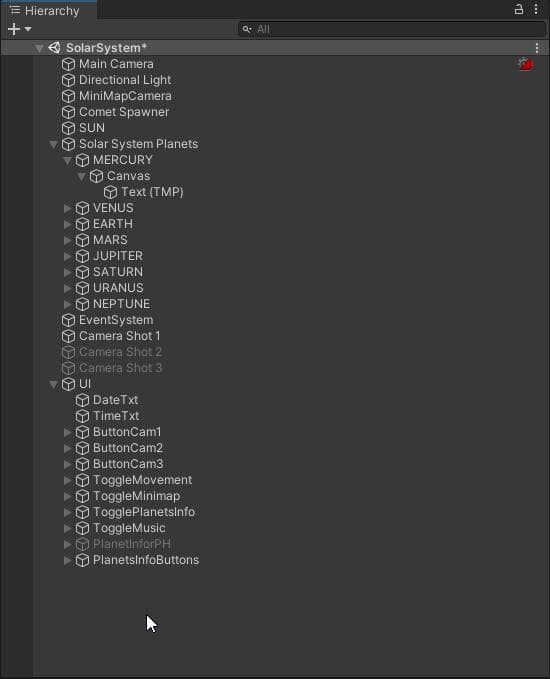Click the cube icon beside EventSystem
The width and height of the screenshot is (550, 679).
pyautogui.click(x=68, y=320)
